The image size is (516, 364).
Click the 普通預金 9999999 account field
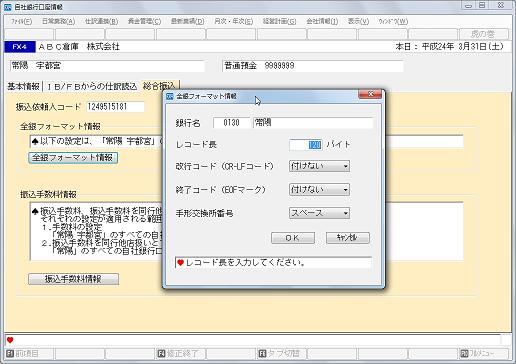[313, 66]
